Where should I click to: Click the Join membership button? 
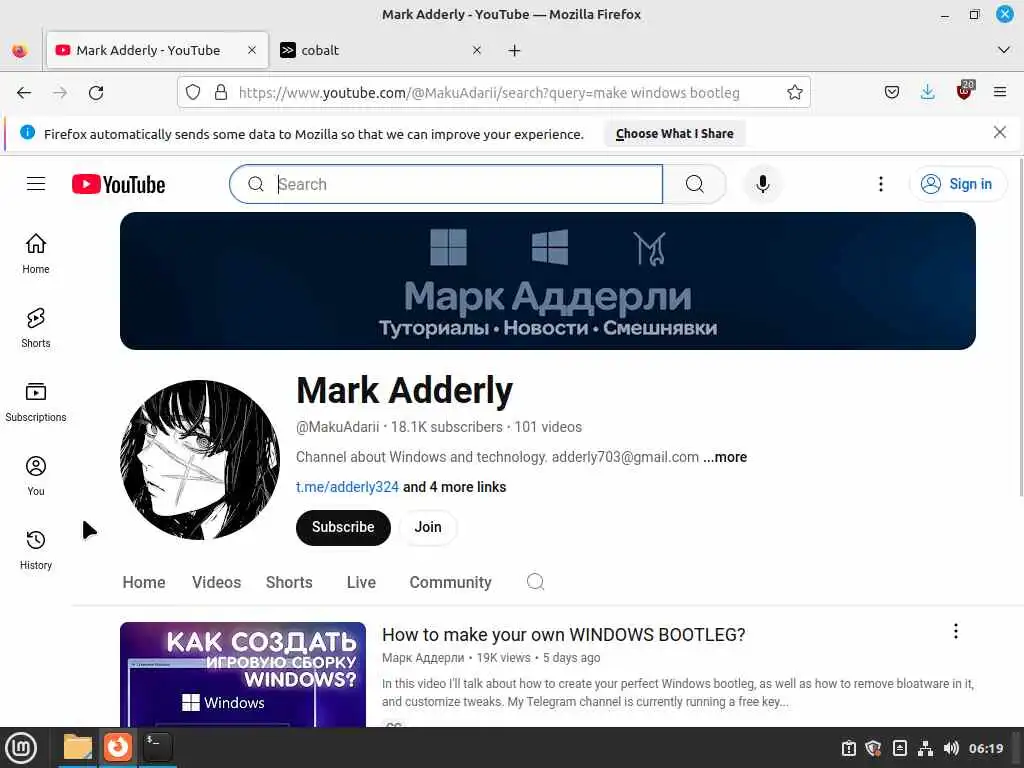[428, 527]
